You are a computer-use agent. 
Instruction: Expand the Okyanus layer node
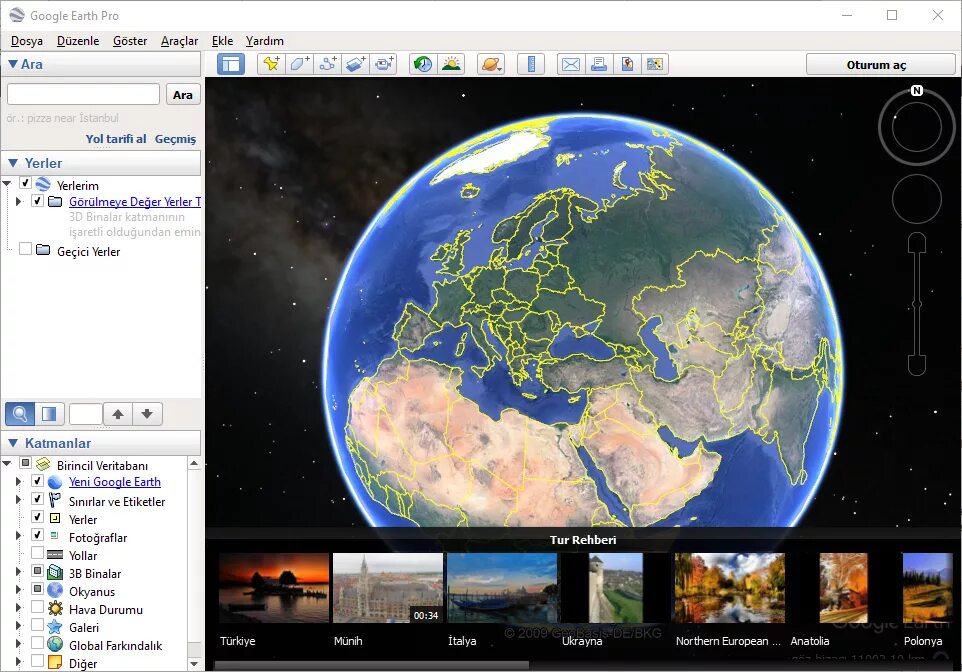point(18,589)
